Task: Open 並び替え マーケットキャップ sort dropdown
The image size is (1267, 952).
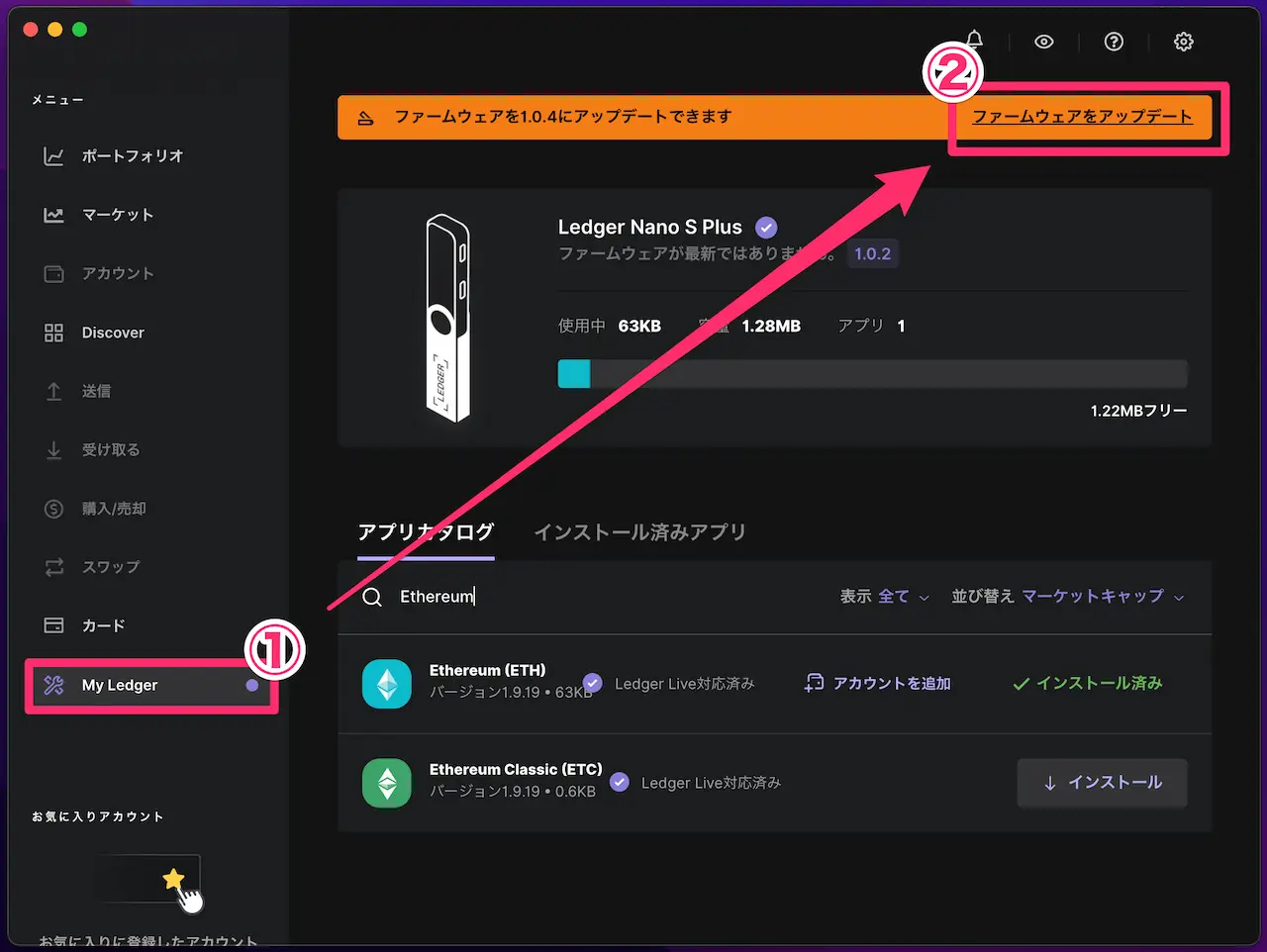Action: coord(1068,597)
